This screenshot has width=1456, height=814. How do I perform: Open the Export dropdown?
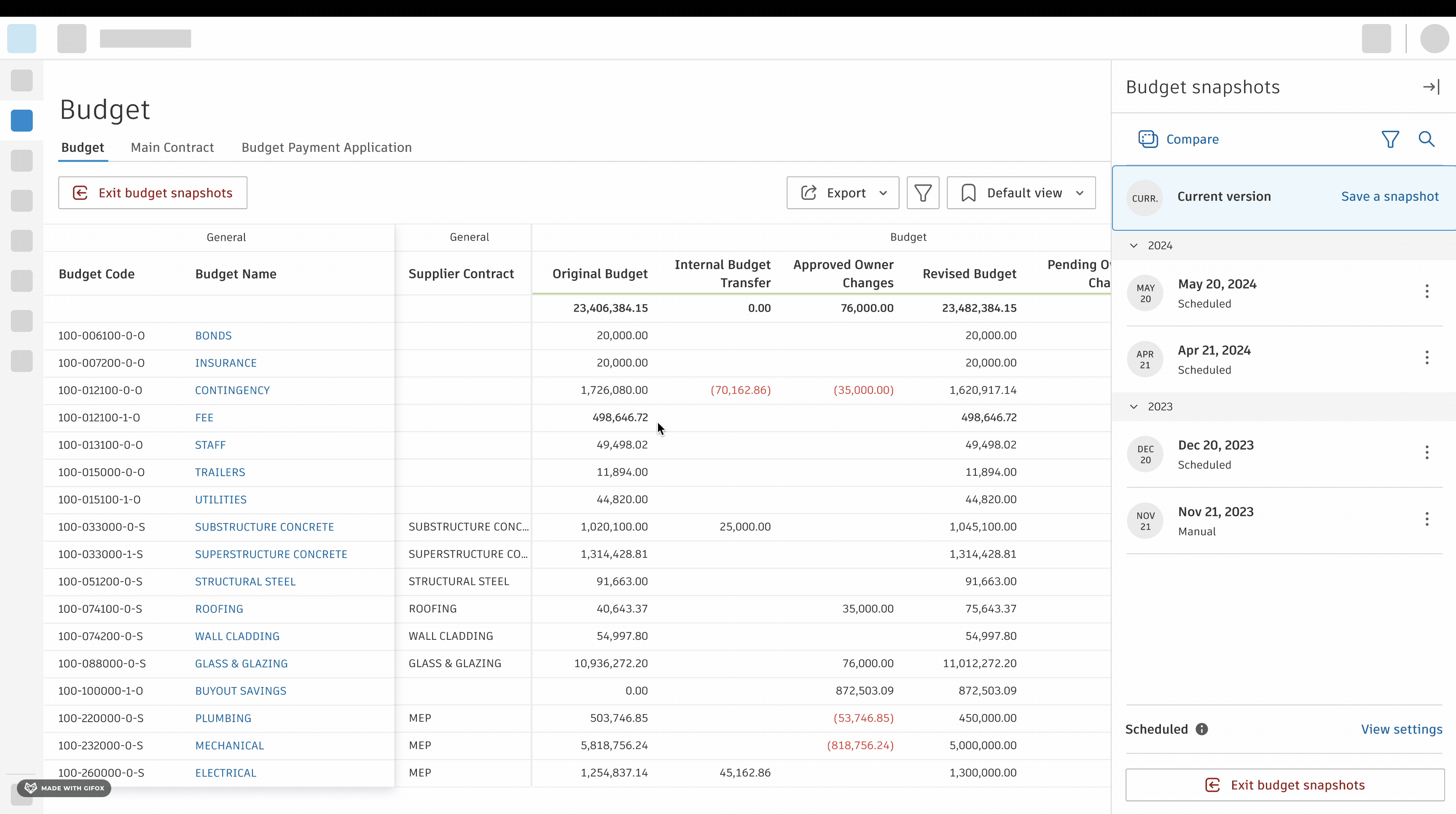(x=842, y=193)
